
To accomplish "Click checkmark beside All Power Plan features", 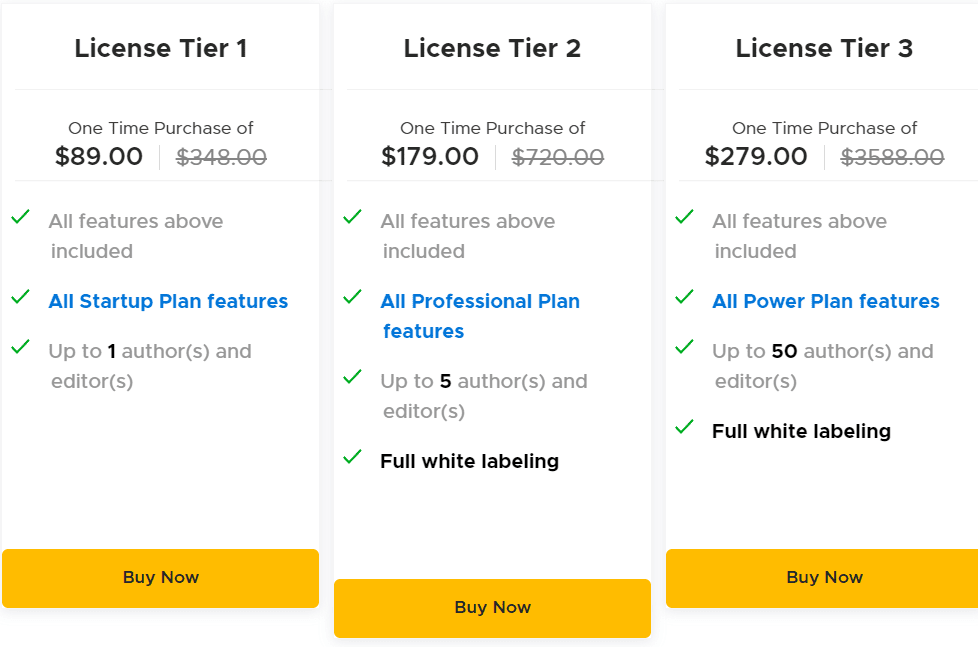I will [x=685, y=297].
